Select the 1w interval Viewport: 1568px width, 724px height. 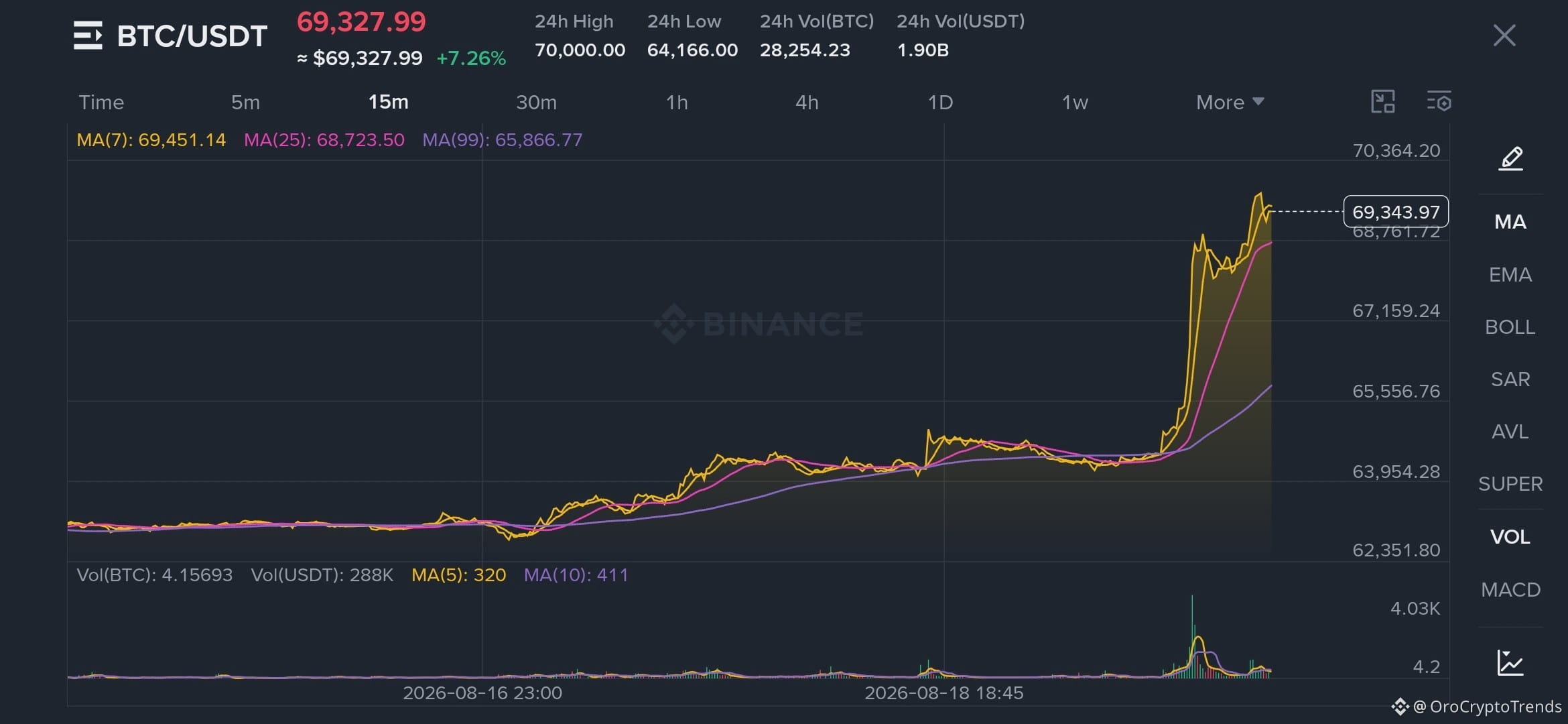[1075, 103]
